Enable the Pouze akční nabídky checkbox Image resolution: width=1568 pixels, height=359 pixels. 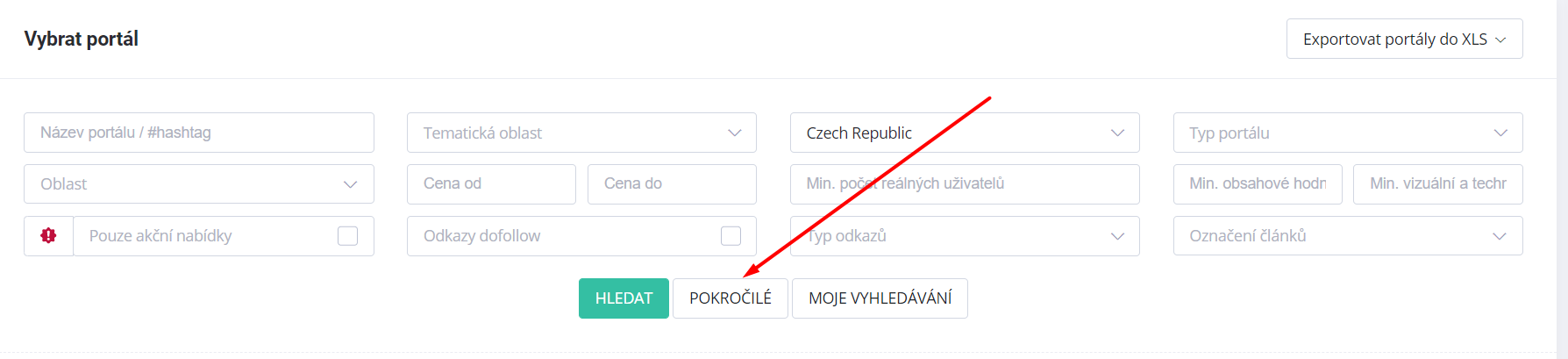pos(348,235)
